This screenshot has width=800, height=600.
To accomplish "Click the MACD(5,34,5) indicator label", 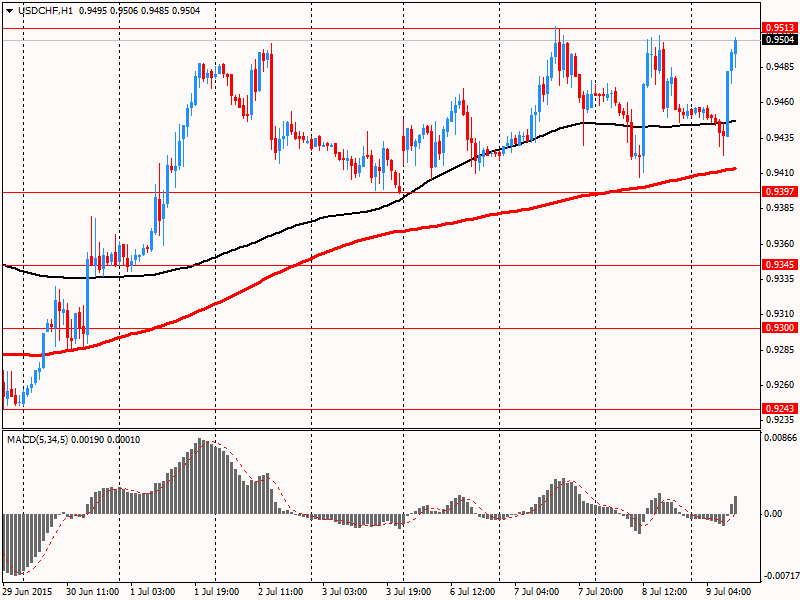I will point(37,440).
